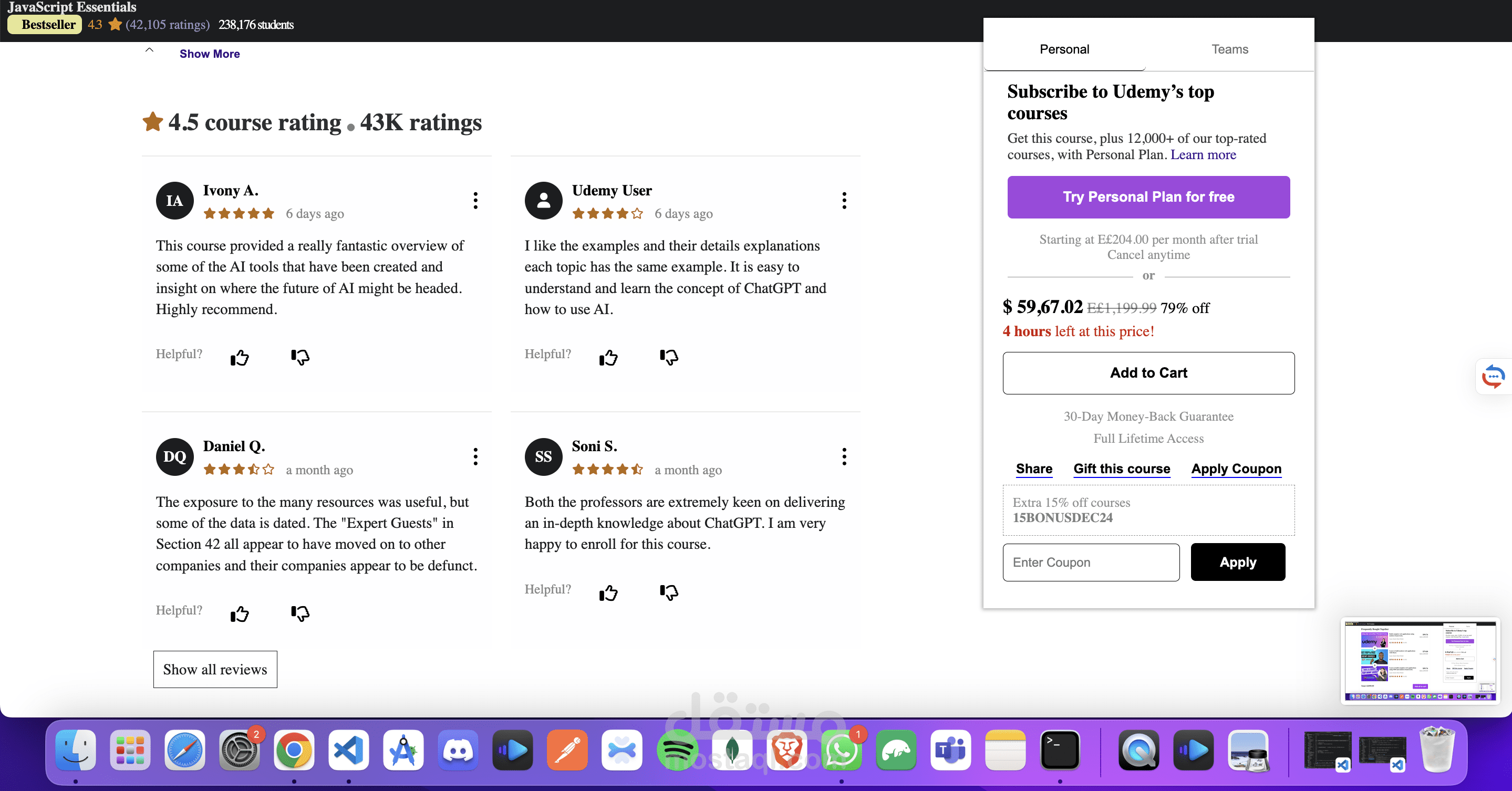Click the Enter Coupon field
Viewport: 1512px width, 791px height.
[1091, 561]
